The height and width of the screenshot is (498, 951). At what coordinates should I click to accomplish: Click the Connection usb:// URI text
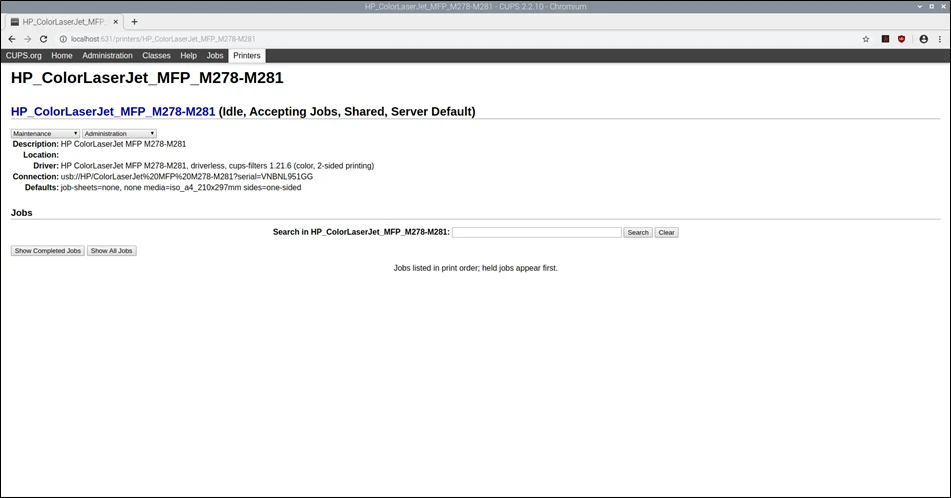click(x=187, y=177)
